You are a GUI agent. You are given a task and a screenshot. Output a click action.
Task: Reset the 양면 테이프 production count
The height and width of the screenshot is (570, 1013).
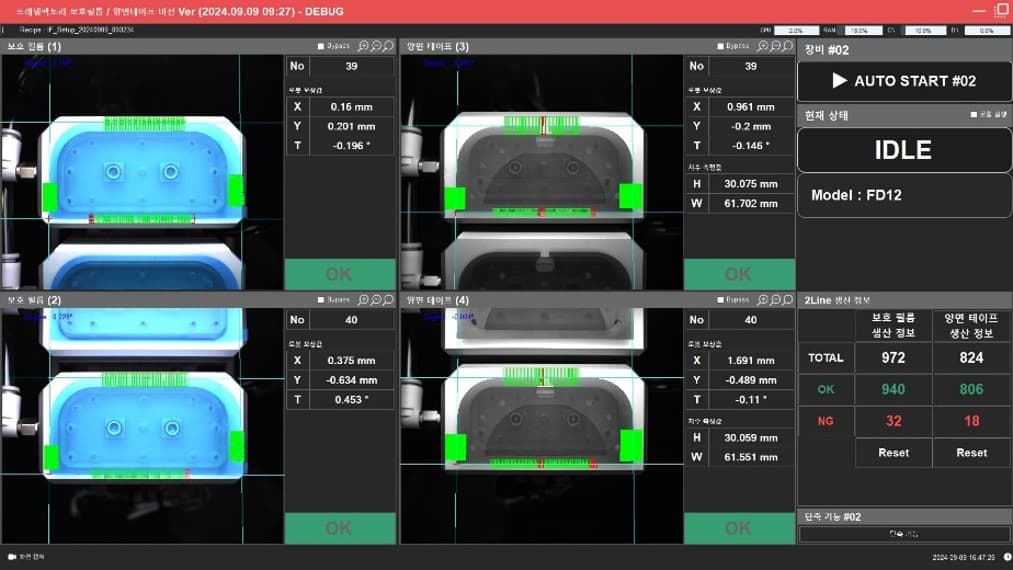[x=972, y=452]
